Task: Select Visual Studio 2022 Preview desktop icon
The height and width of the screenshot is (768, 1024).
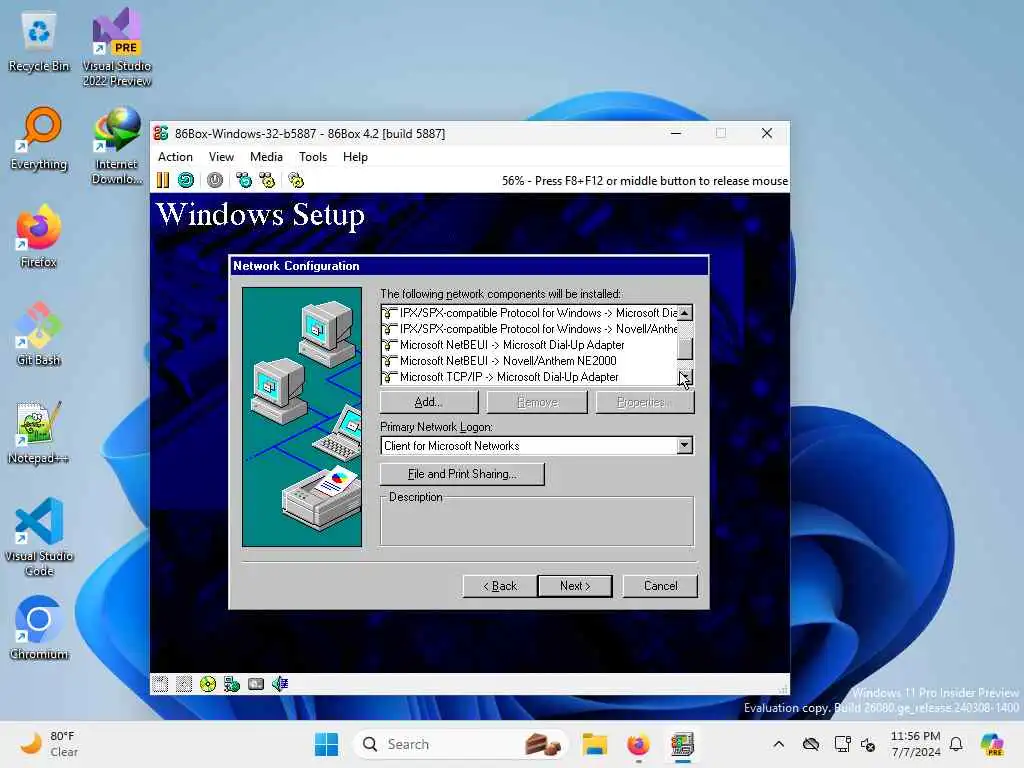Action: point(117,48)
